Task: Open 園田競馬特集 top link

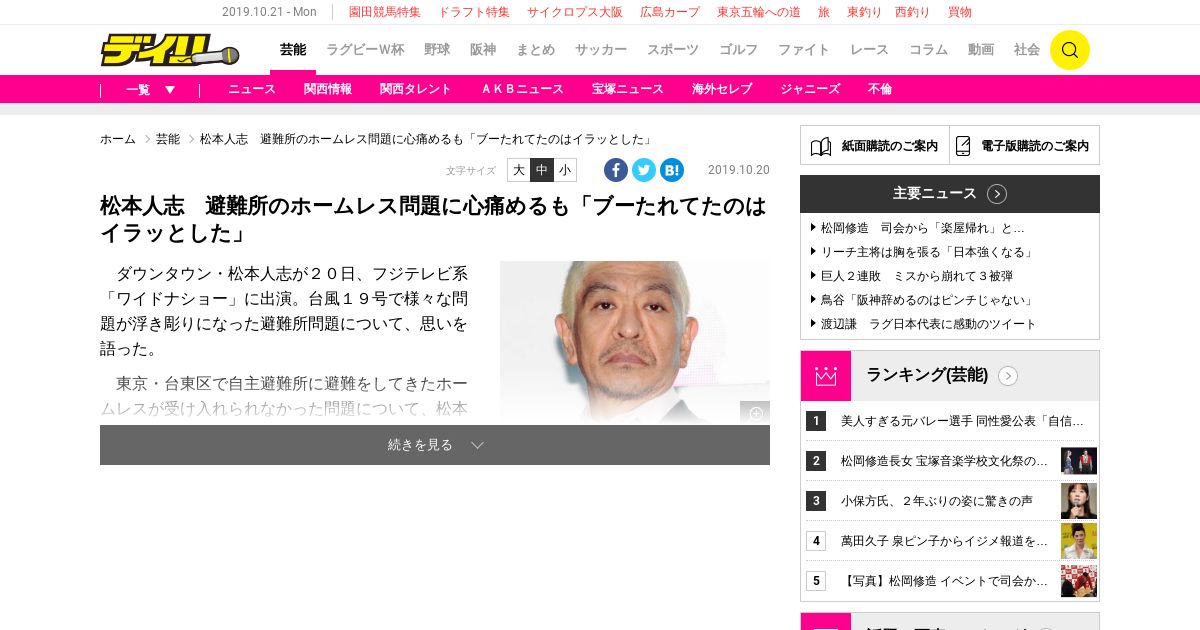Action: tap(384, 12)
